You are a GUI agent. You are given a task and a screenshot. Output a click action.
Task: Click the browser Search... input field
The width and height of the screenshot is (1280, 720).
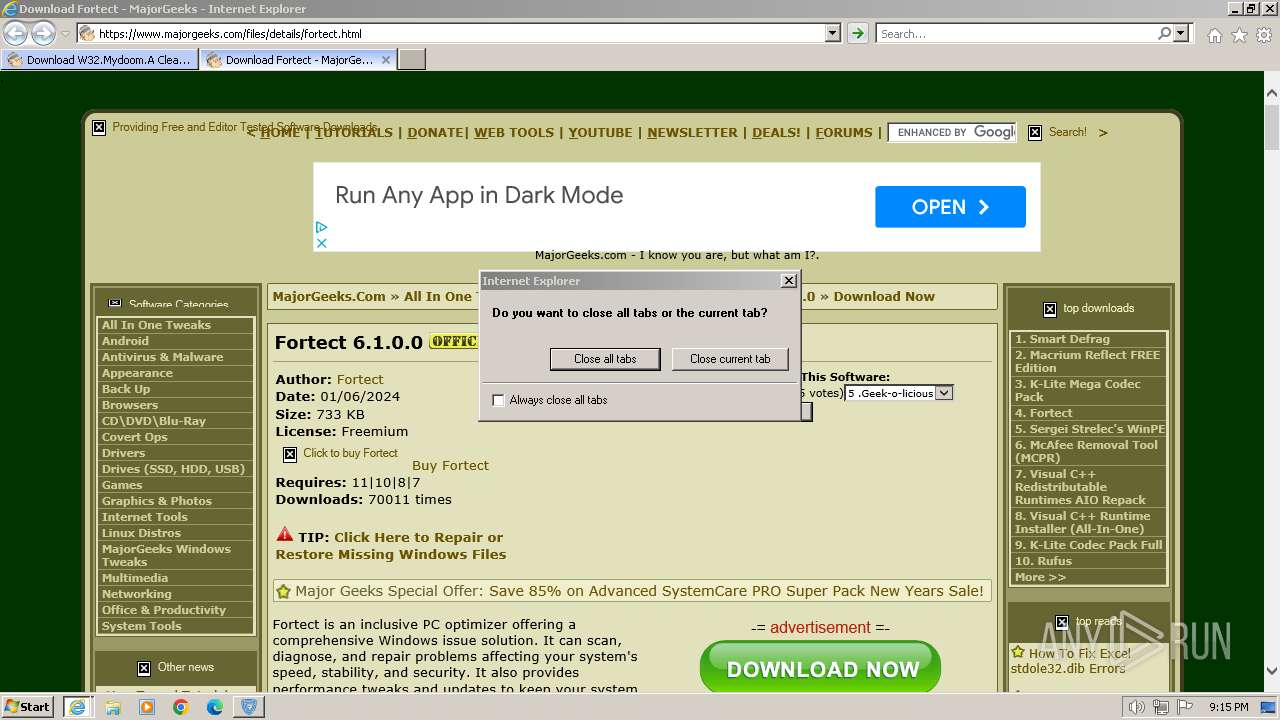pyautogui.click(x=1015, y=33)
